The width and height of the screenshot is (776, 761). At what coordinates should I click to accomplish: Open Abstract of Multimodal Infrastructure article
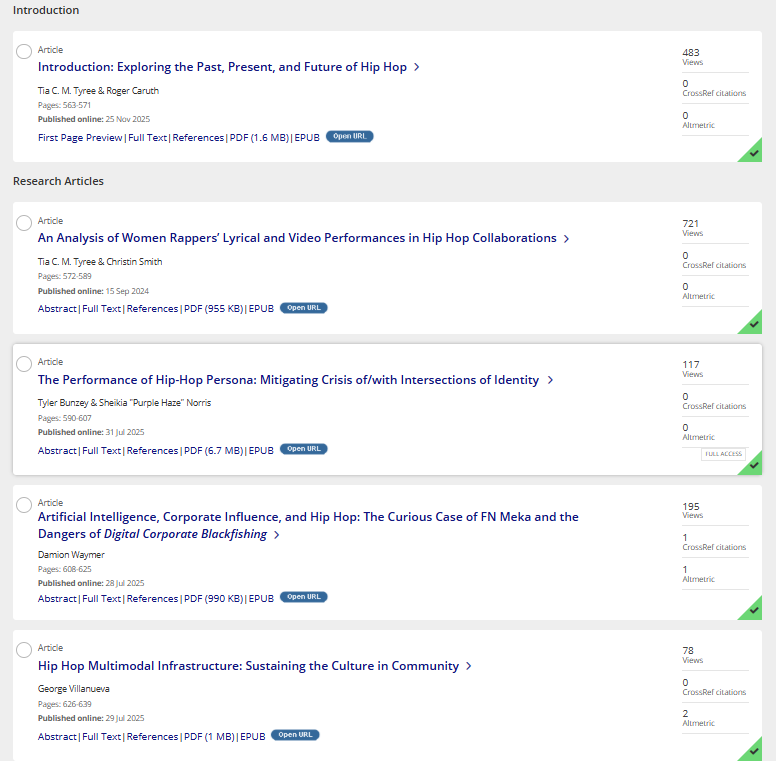pyautogui.click(x=57, y=737)
